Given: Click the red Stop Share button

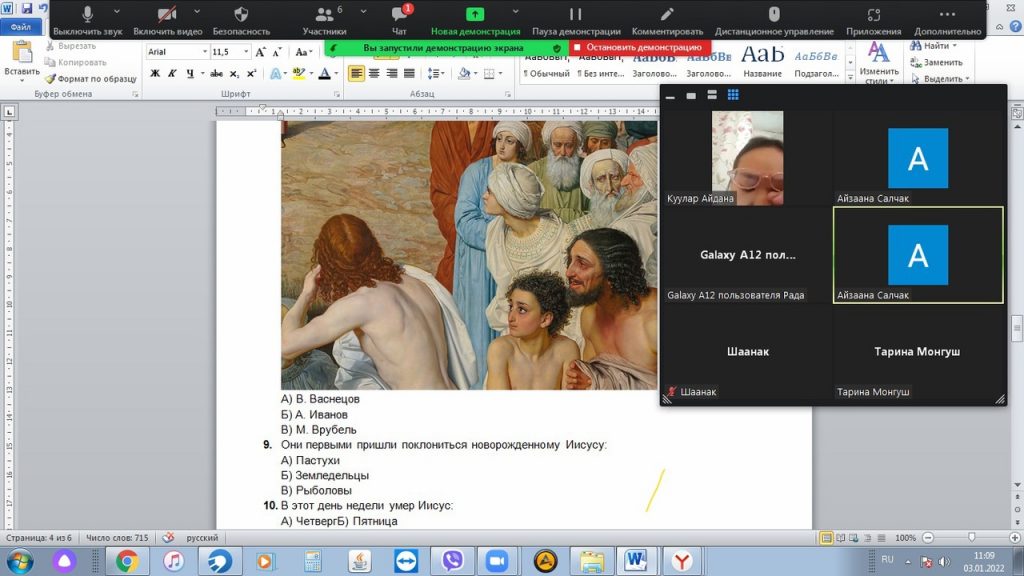Looking at the screenshot, I should 641,47.
